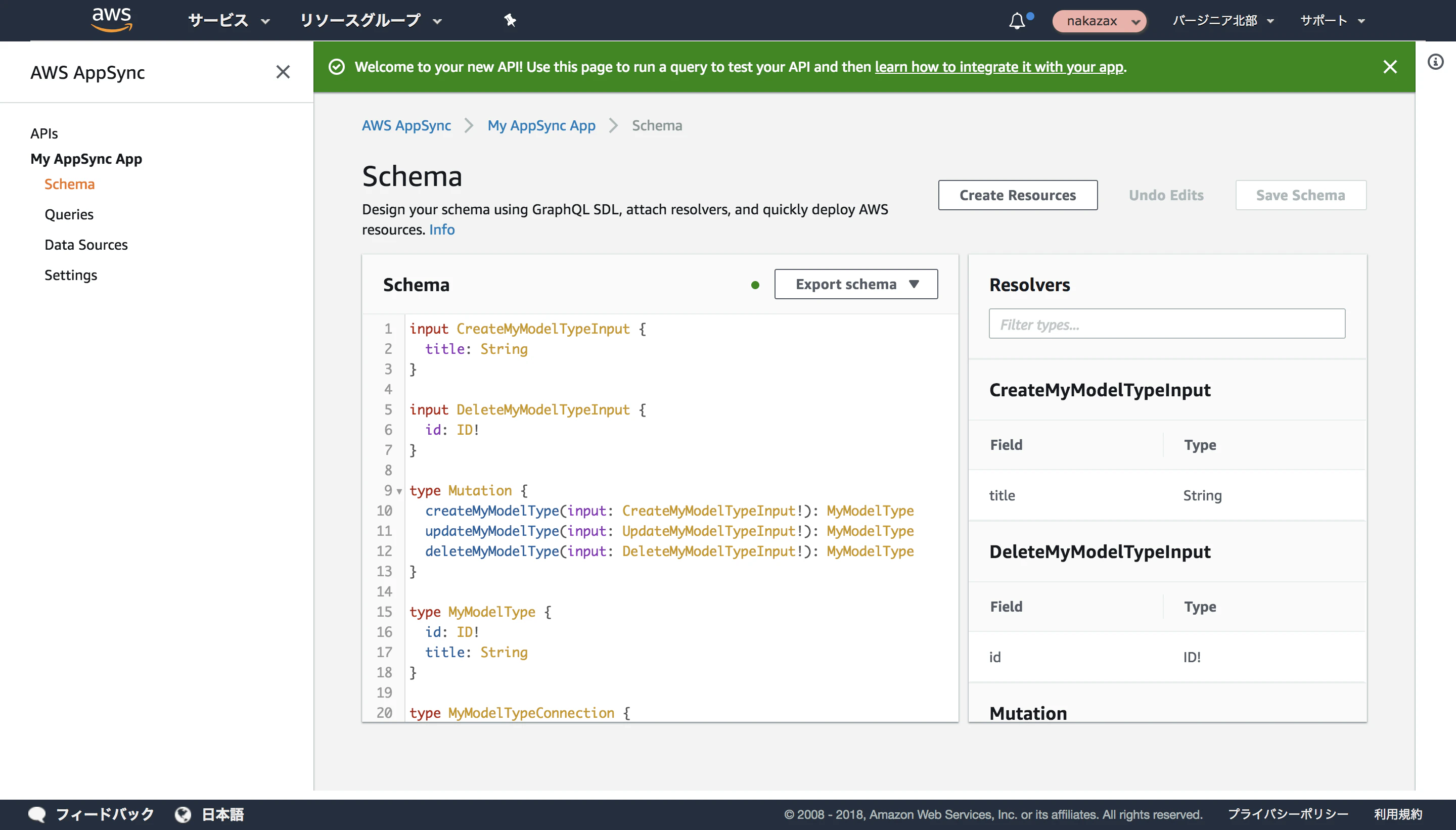Open the info panel icon at right edge
This screenshot has width=1456, height=830.
(1435, 62)
